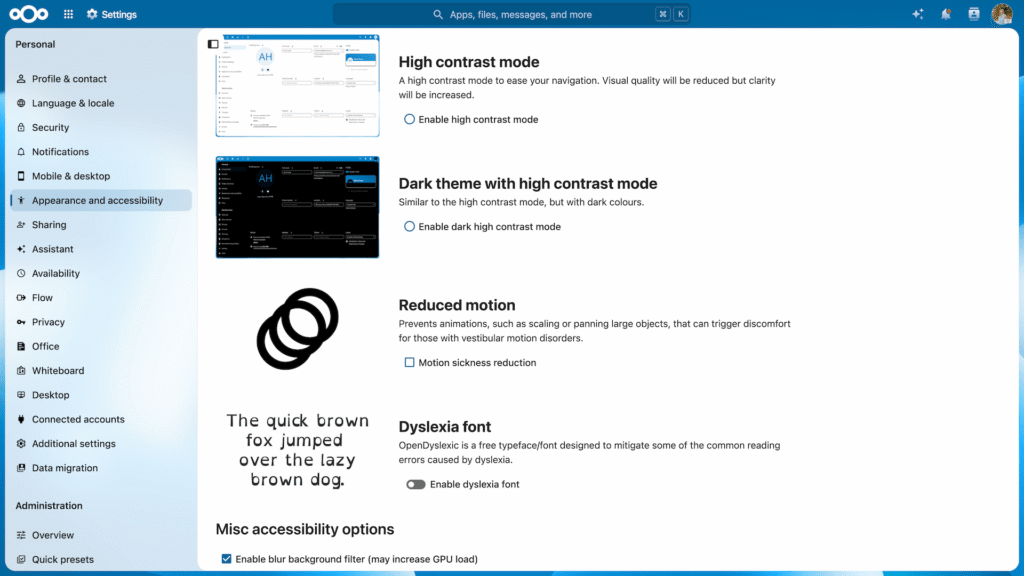This screenshot has height=576, width=1024.
Task: Click the dark high contrast preview thumbnail
Action: tap(297, 207)
